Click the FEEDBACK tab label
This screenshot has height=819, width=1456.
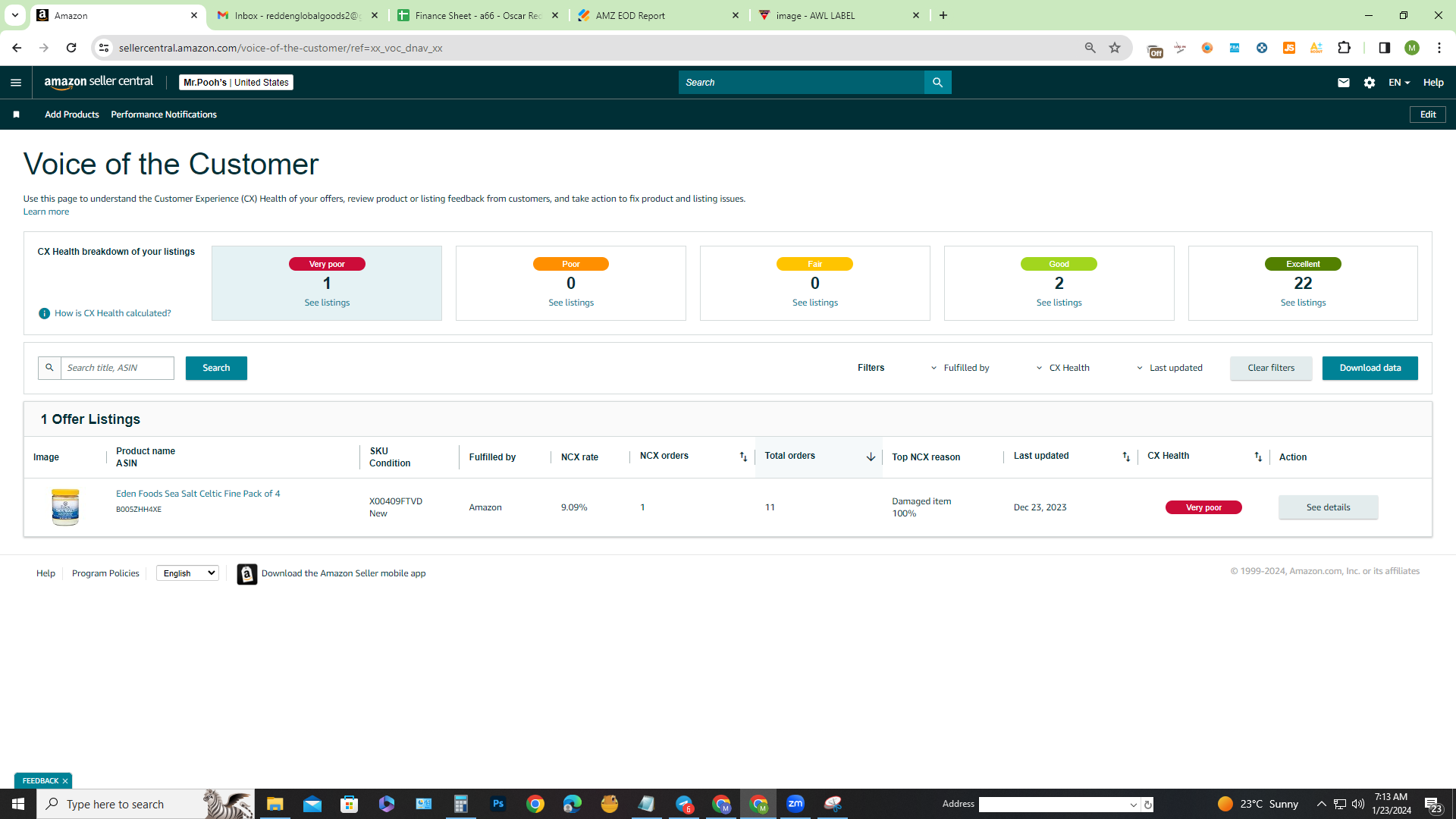pos(40,781)
